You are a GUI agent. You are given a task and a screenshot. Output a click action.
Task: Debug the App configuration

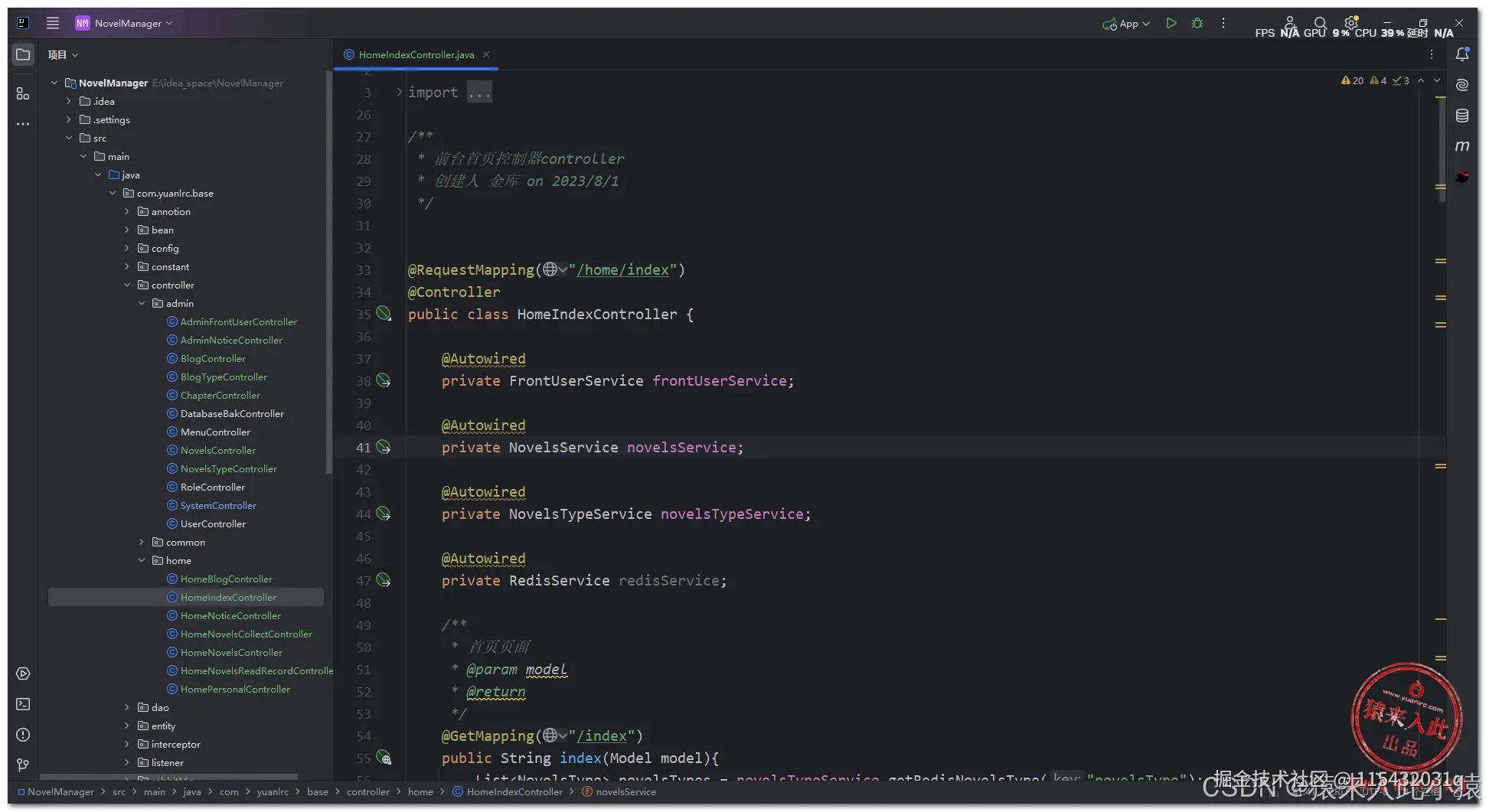(1197, 23)
